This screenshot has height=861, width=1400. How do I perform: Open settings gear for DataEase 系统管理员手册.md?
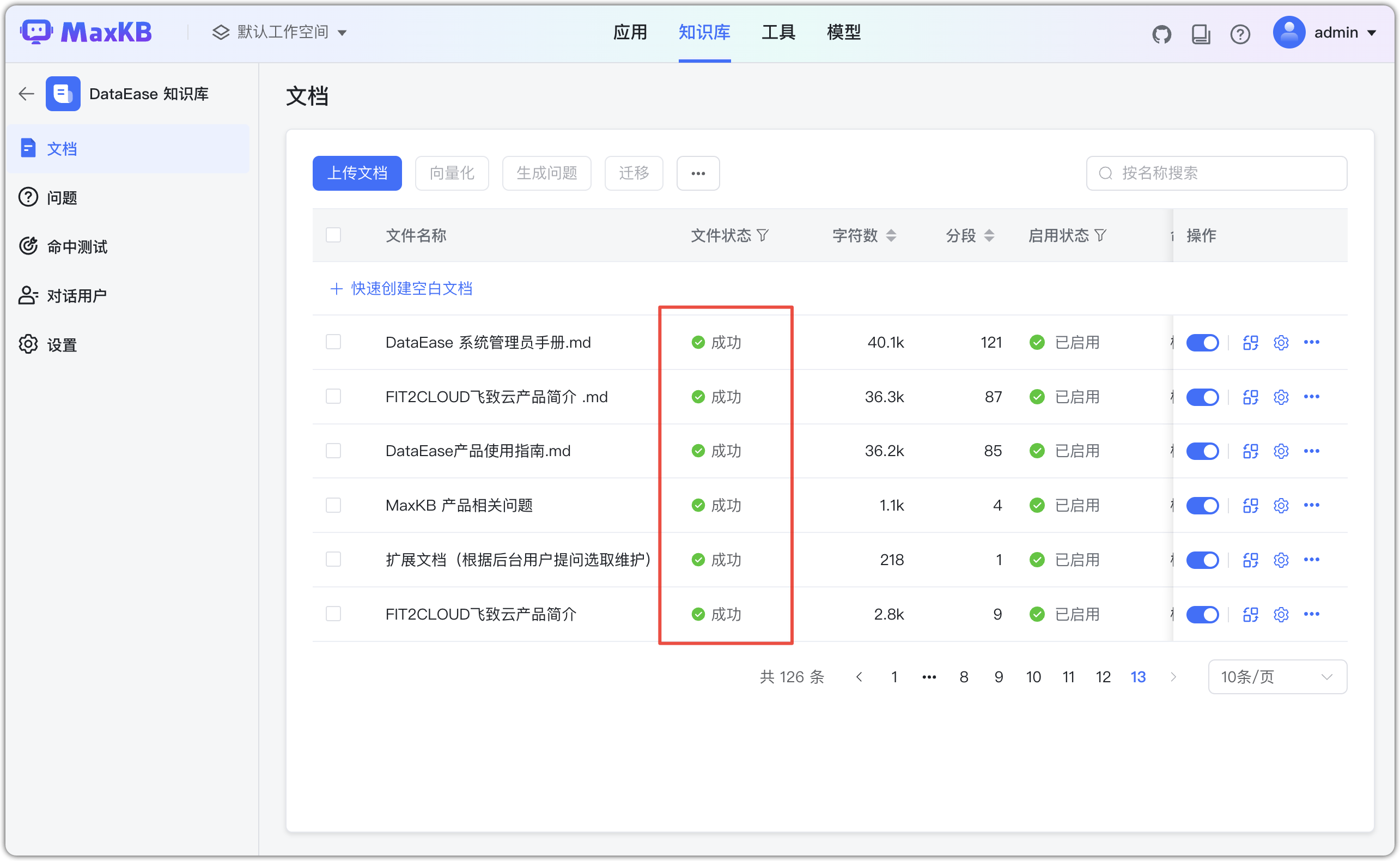pos(1281,342)
